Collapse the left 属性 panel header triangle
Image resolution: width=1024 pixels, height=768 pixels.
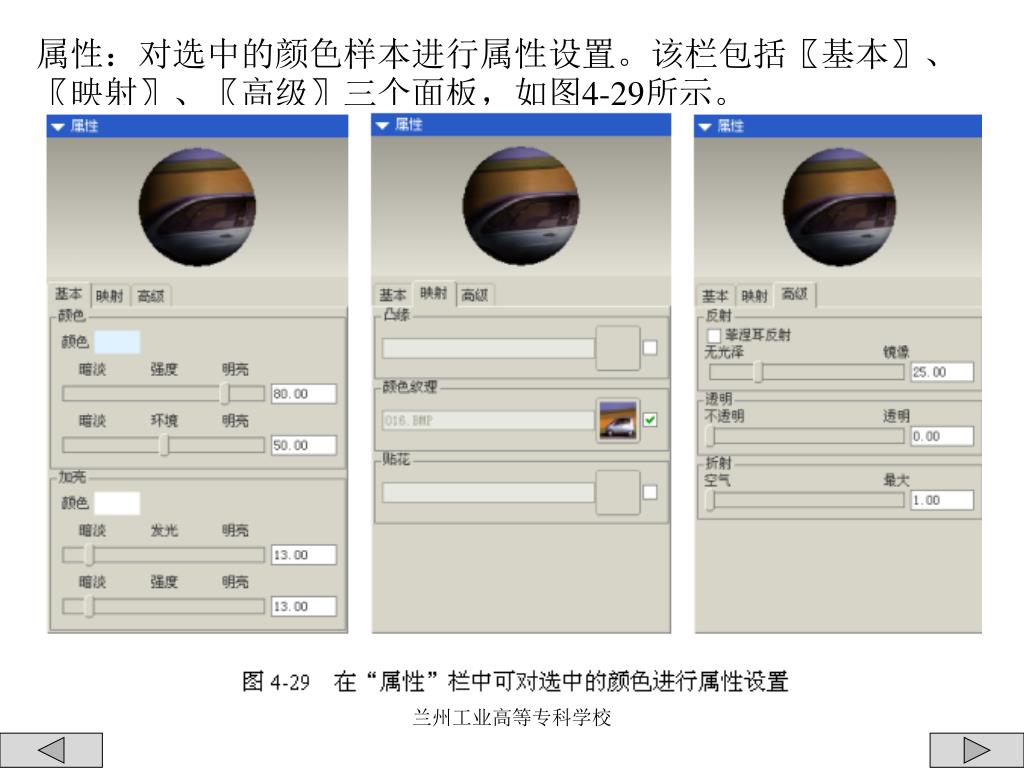(x=57, y=127)
